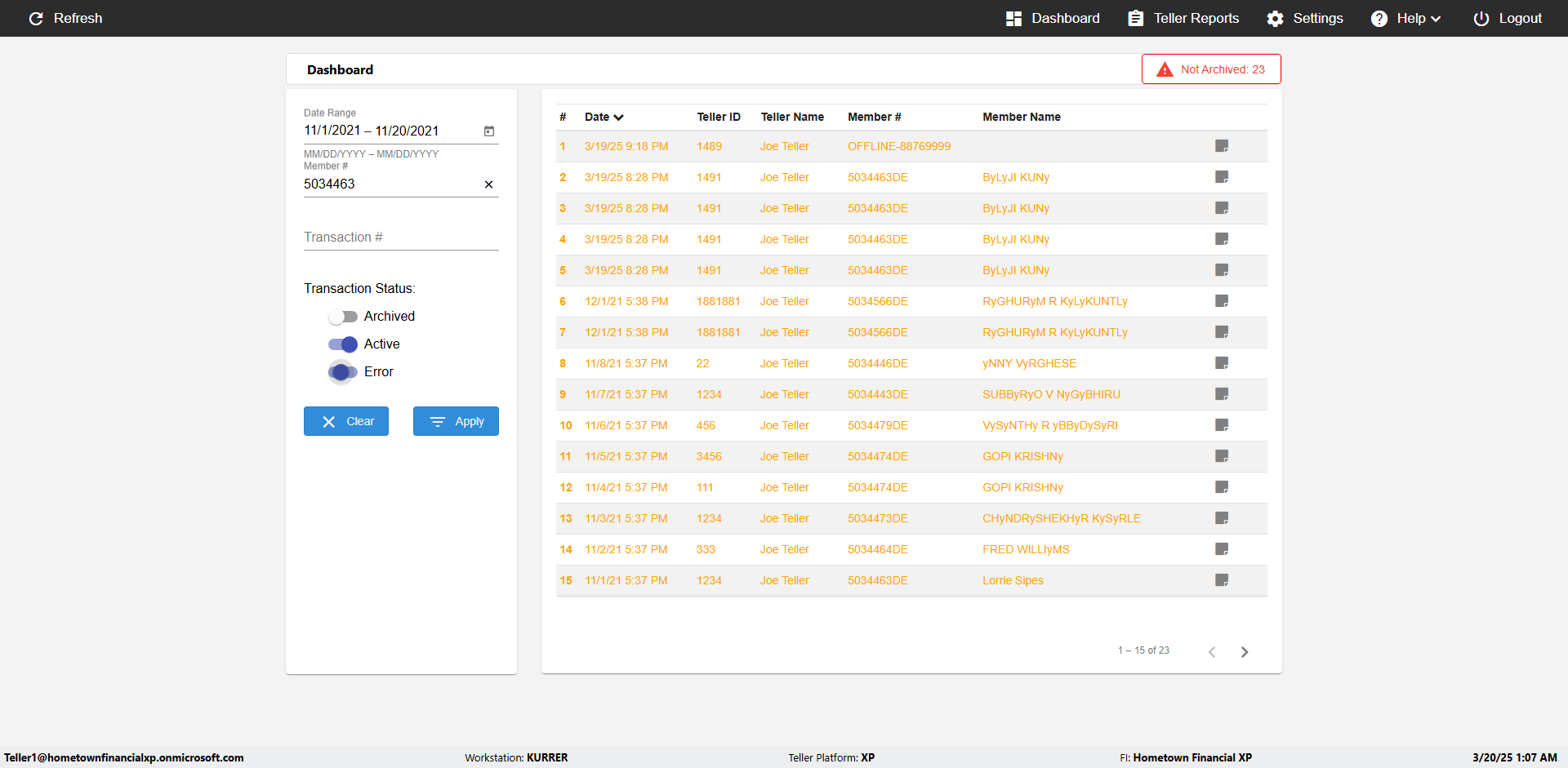
Task: Click the Member # input field
Action: pos(391,184)
